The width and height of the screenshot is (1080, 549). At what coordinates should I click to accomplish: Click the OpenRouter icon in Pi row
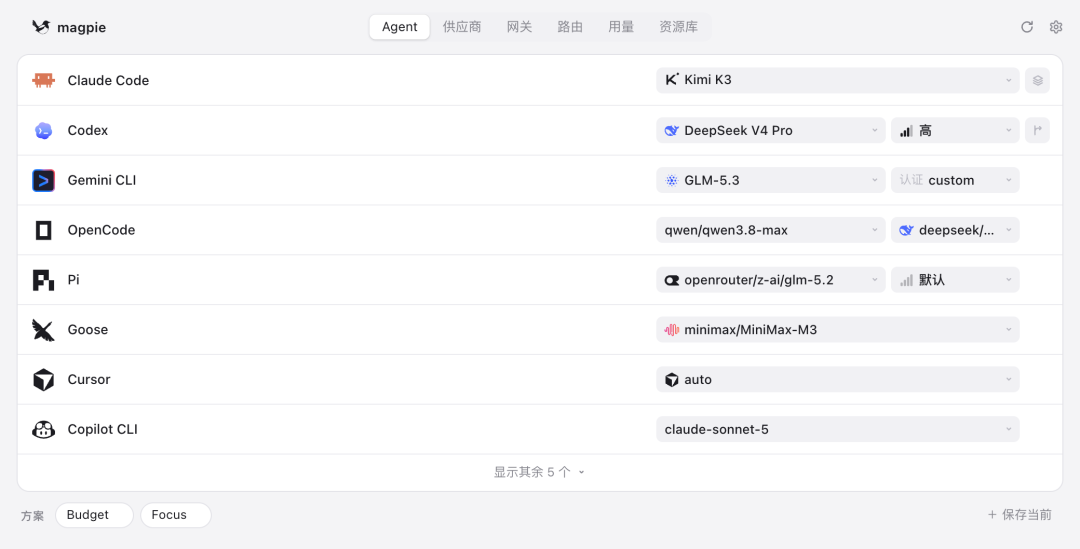(672, 280)
